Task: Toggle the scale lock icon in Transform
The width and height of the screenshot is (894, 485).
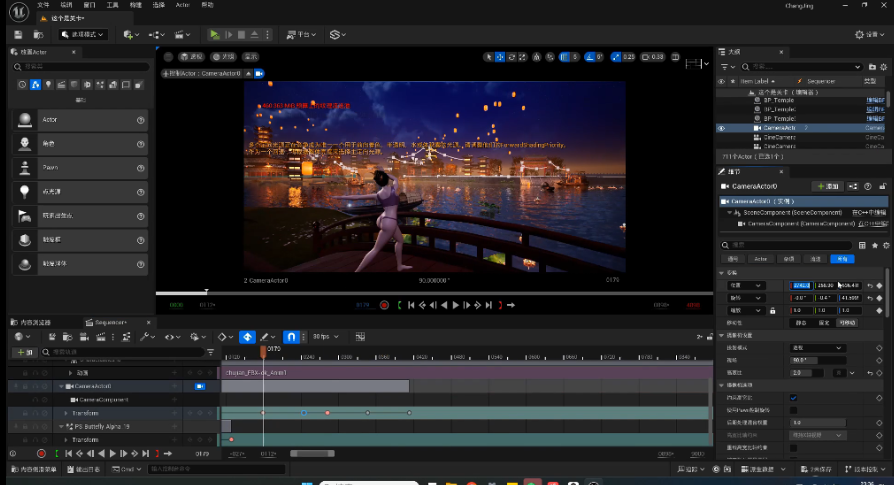Action: point(773,311)
